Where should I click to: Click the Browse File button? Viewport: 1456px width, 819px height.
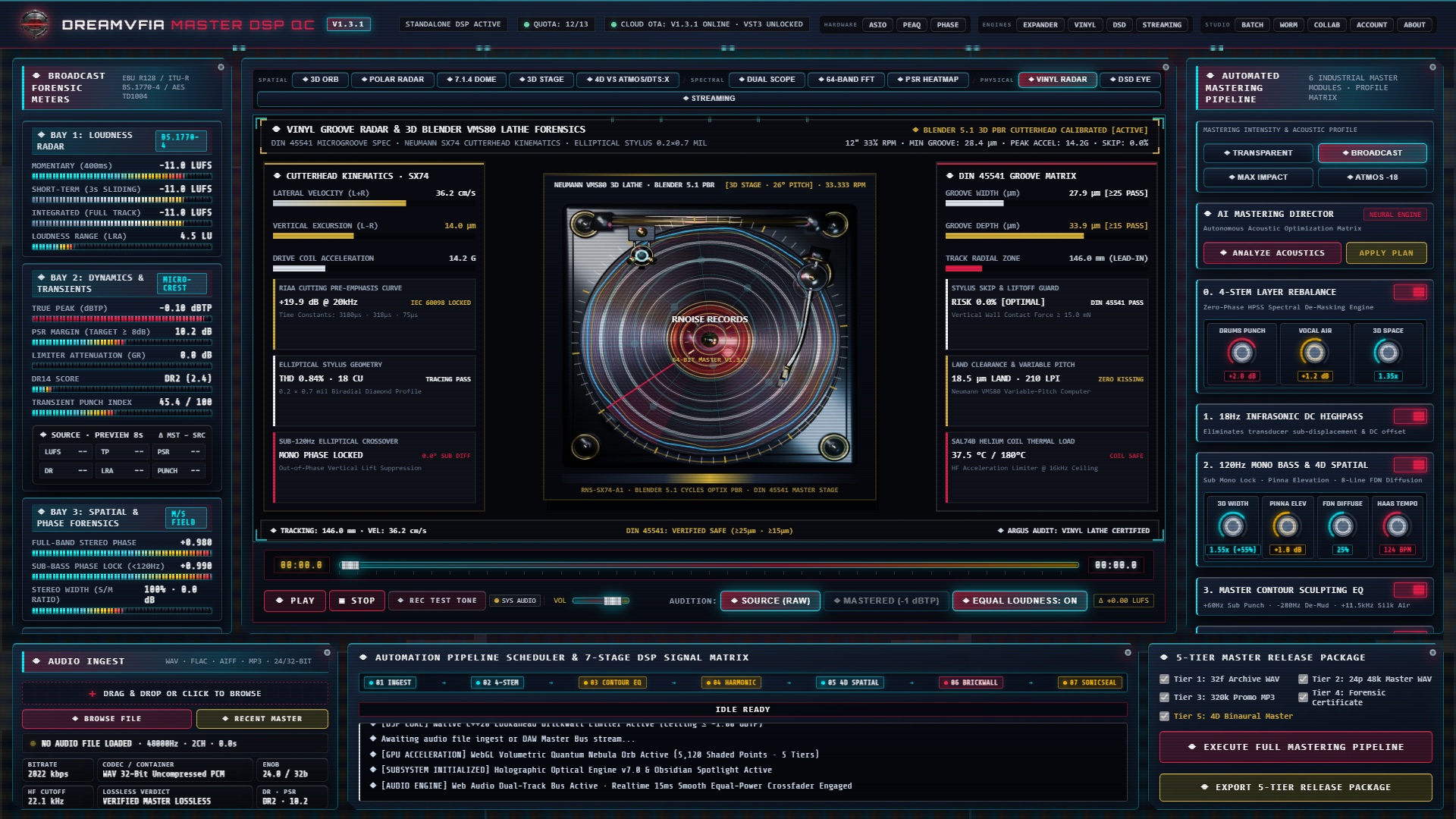click(x=106, y=719)
